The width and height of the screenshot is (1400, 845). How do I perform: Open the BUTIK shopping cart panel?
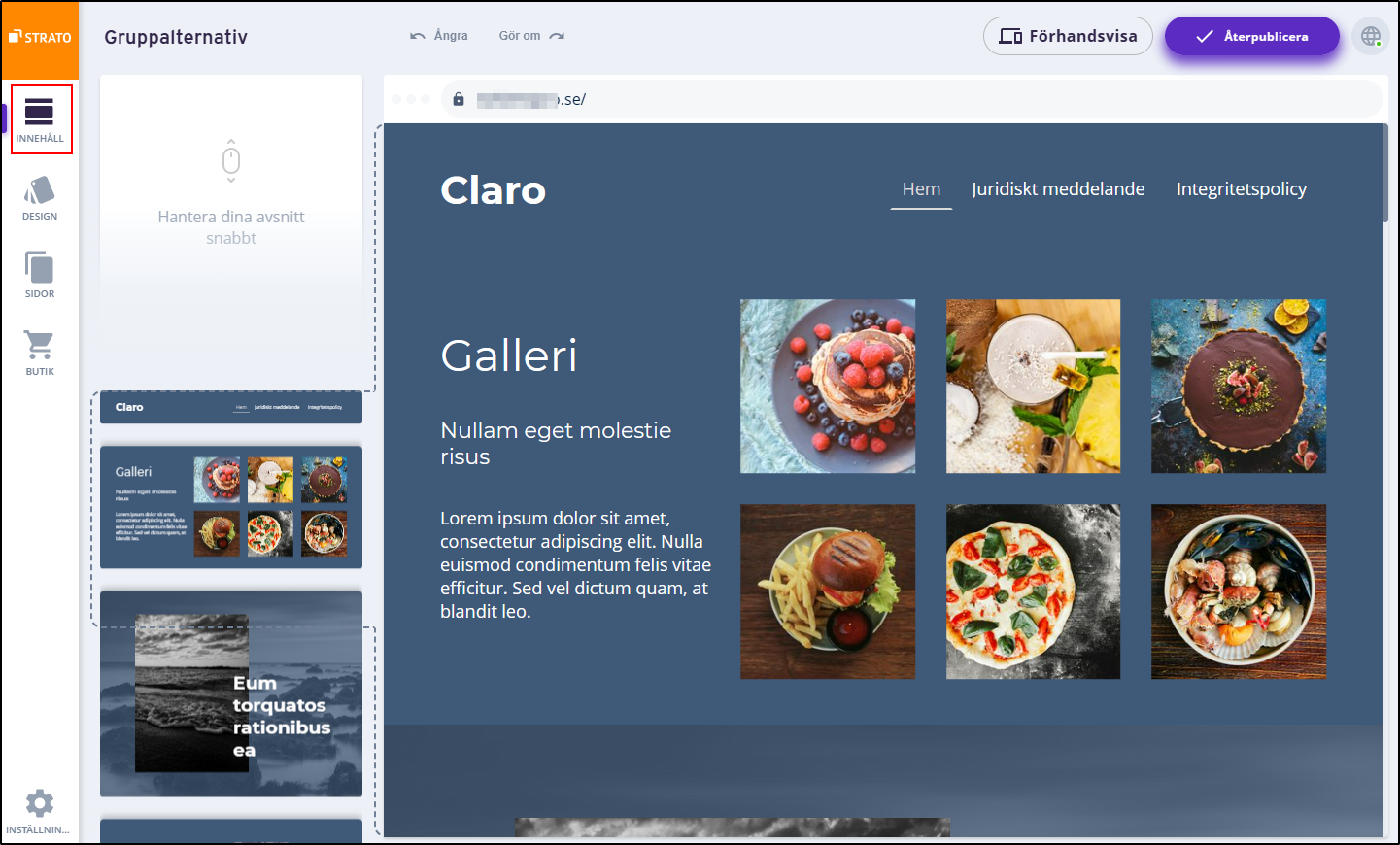tap(40, 352)
